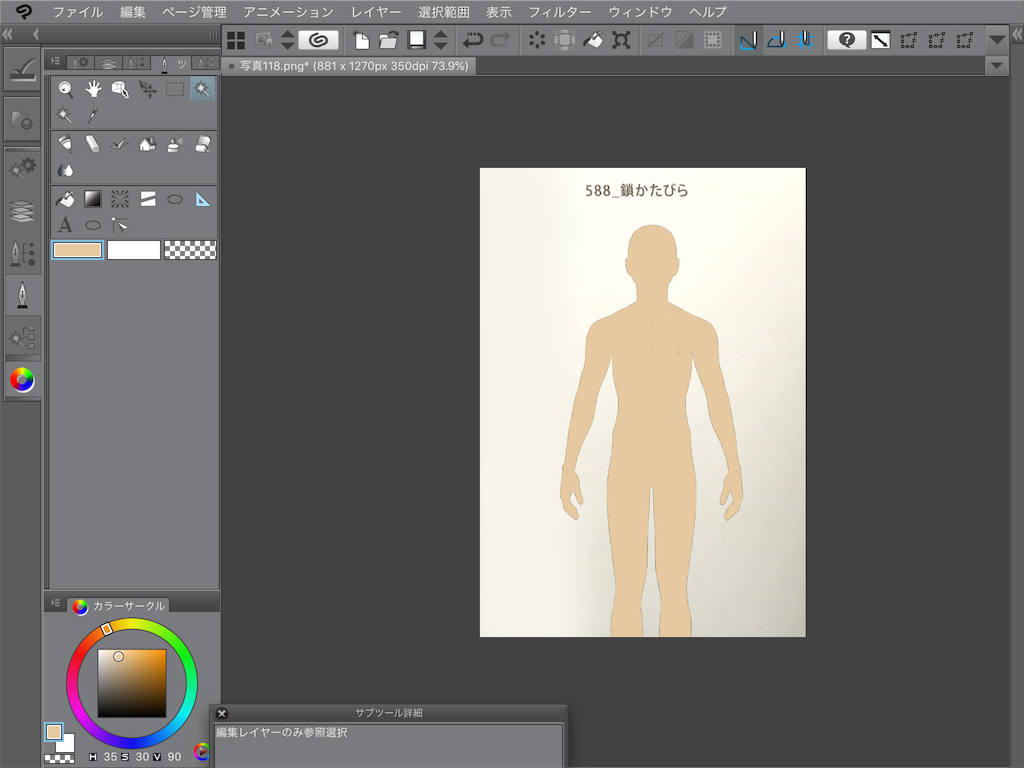The height and width of the screenshot is (768, 1024).
Task: Click inside the saturation-value color square
Action: (x=132, y=683)
